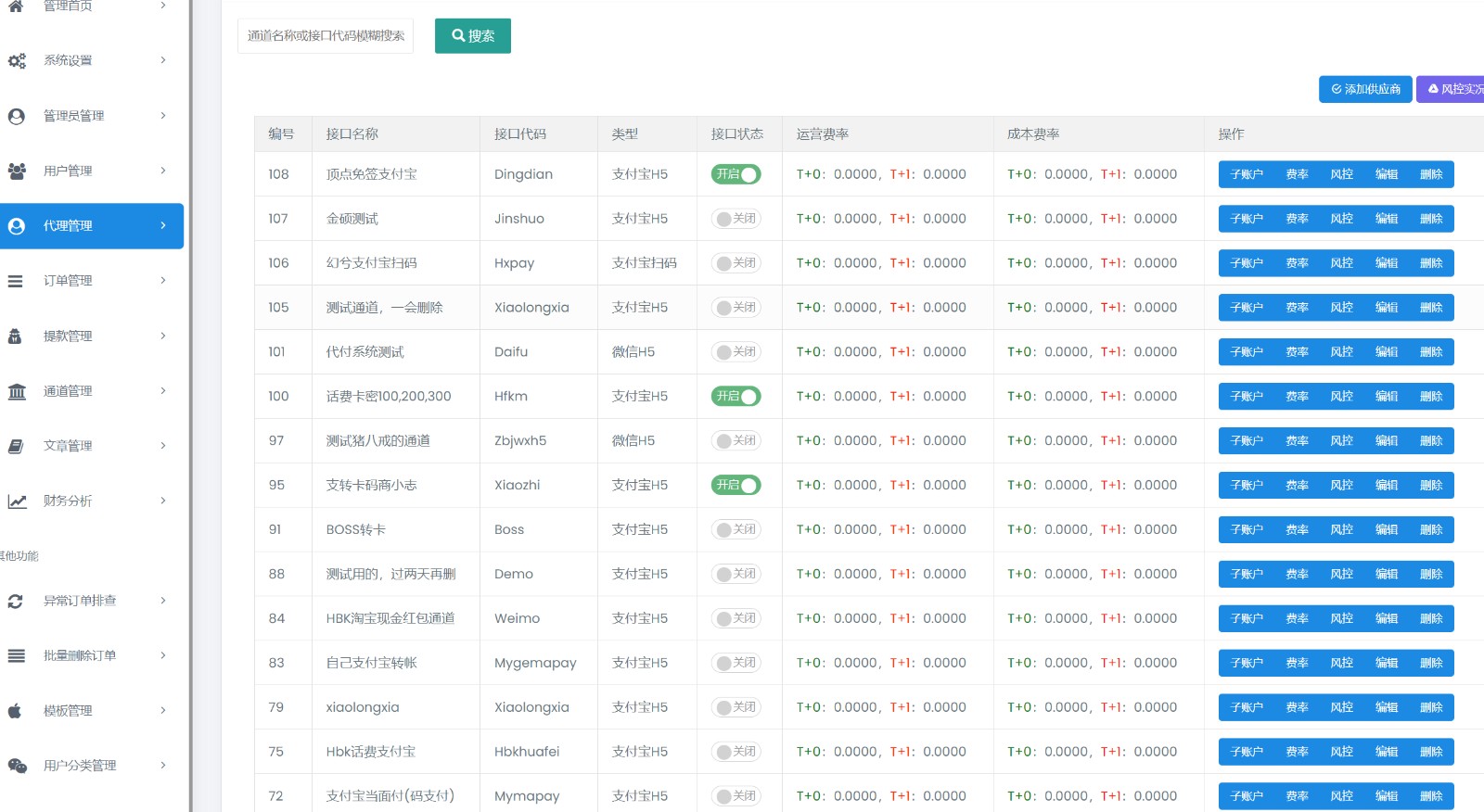The image size is (1484, 812).
Task: Focus the 通道名称 search input field
Action: coord(326,36)
